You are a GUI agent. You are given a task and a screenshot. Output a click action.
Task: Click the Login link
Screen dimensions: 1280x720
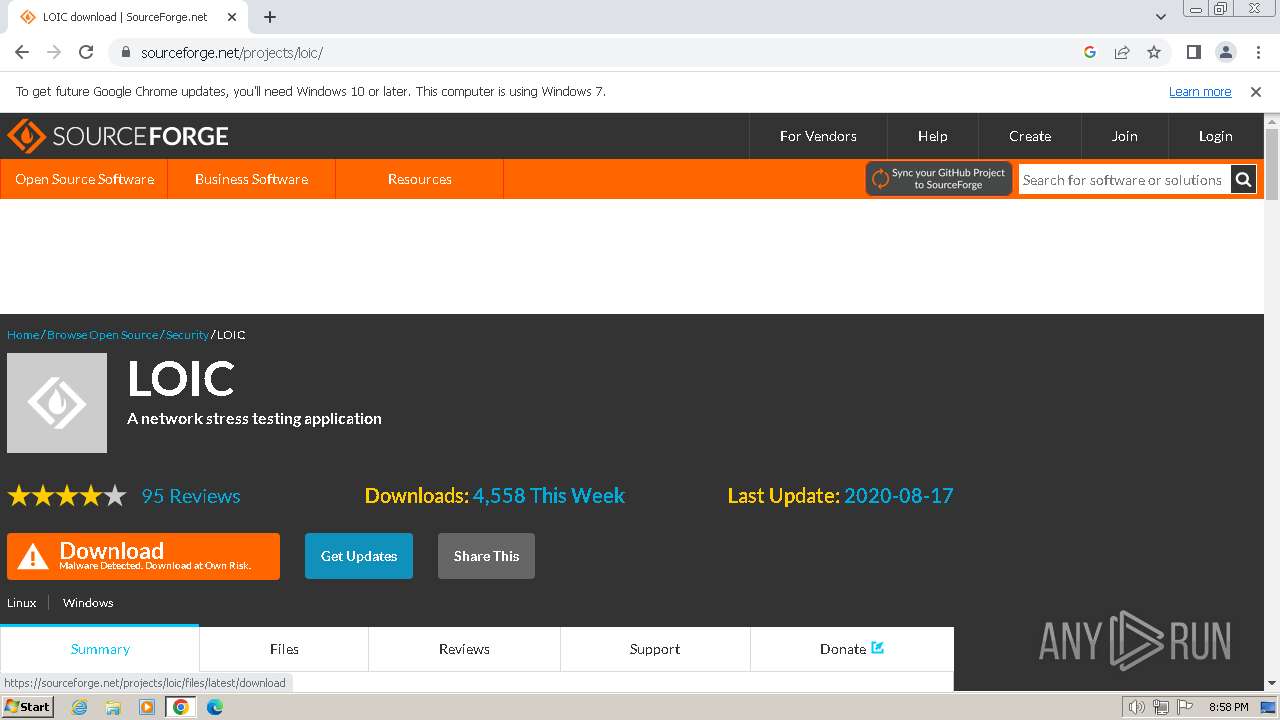[x=1215, y=136]
